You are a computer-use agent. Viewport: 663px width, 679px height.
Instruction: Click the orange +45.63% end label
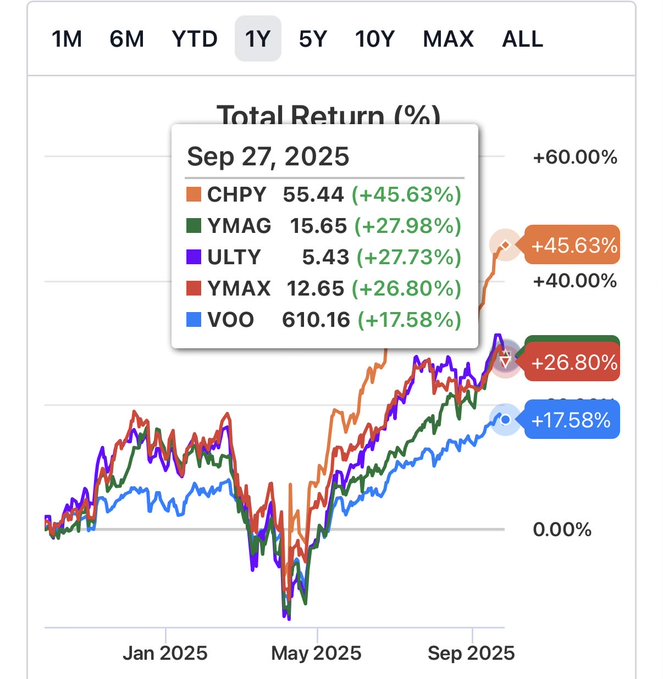(574, 245)
